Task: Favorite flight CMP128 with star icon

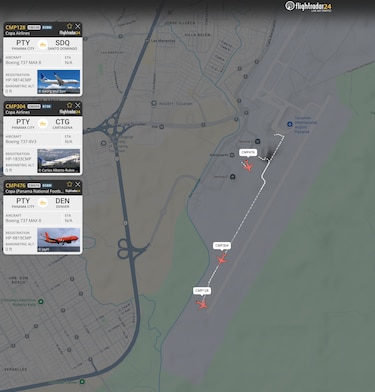Action: (x=69, y=26)
